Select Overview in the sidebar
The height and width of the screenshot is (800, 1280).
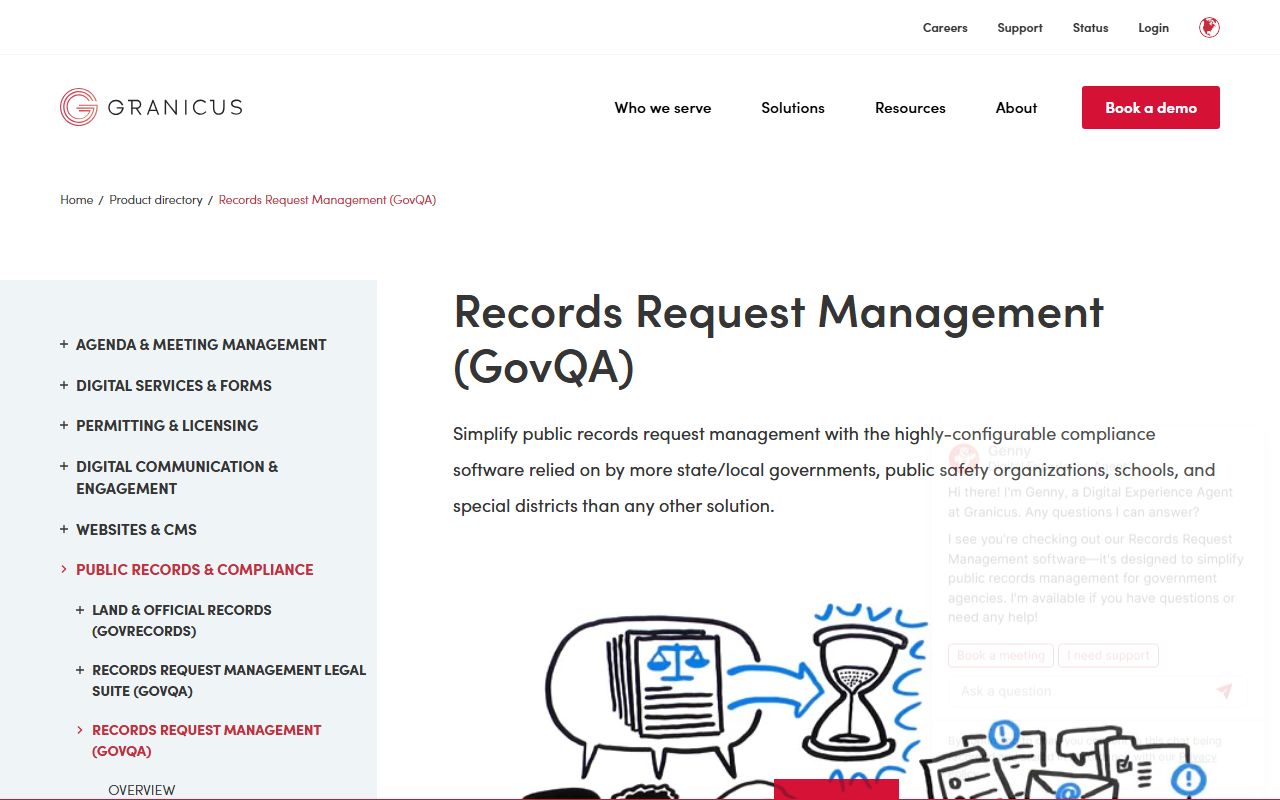click(141, 790)
